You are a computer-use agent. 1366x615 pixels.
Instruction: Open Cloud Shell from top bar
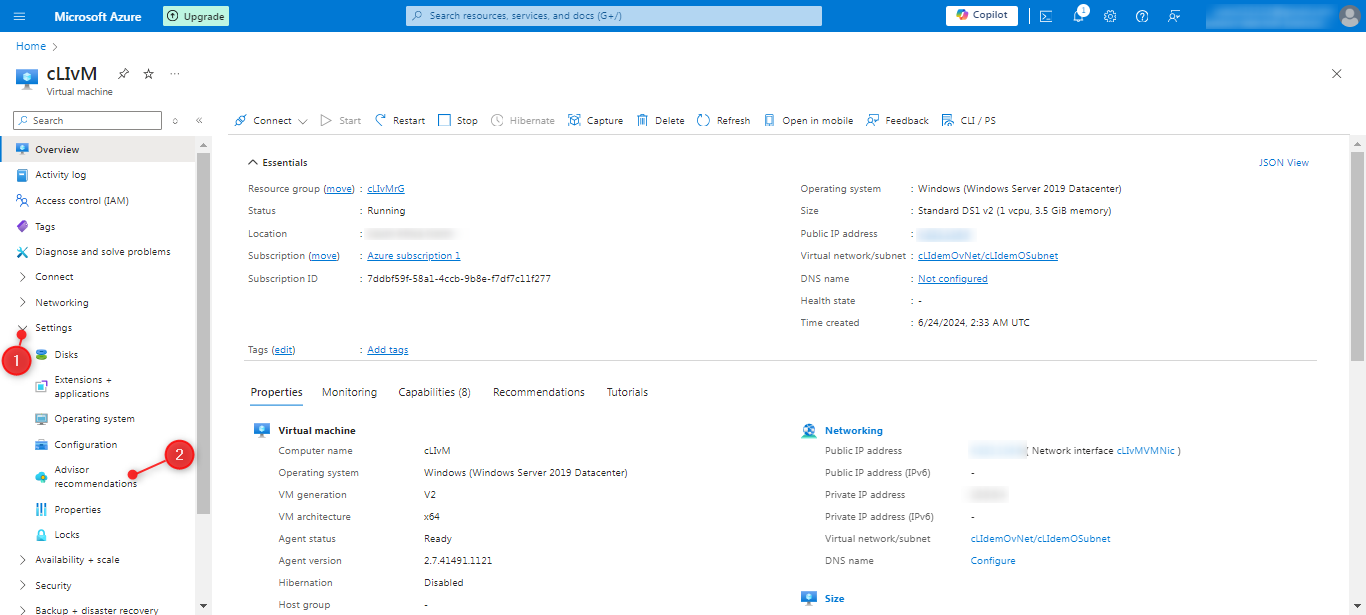(x=1046, y=16)
